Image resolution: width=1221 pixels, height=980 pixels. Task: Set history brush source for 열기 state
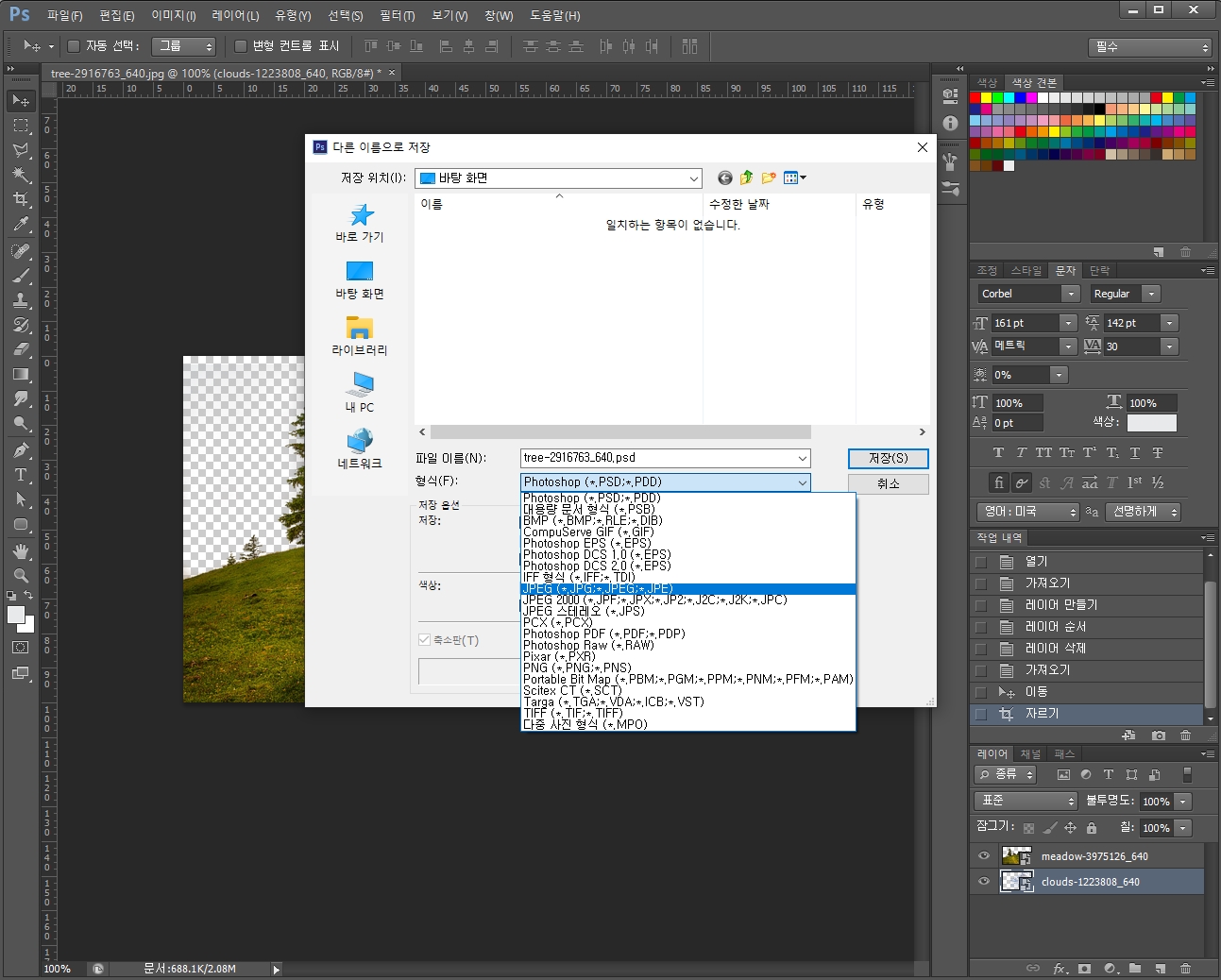click(x=981, y=561)
